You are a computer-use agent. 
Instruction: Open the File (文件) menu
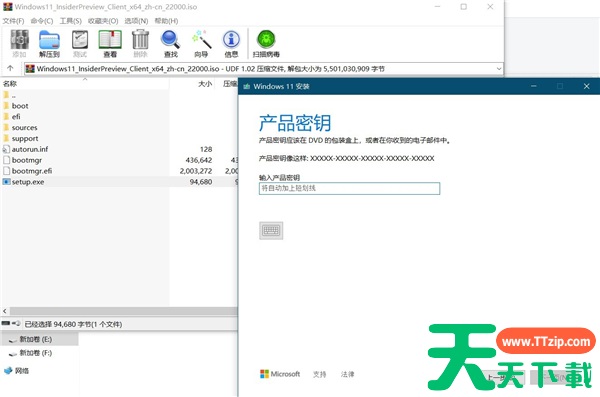(13, 21)
